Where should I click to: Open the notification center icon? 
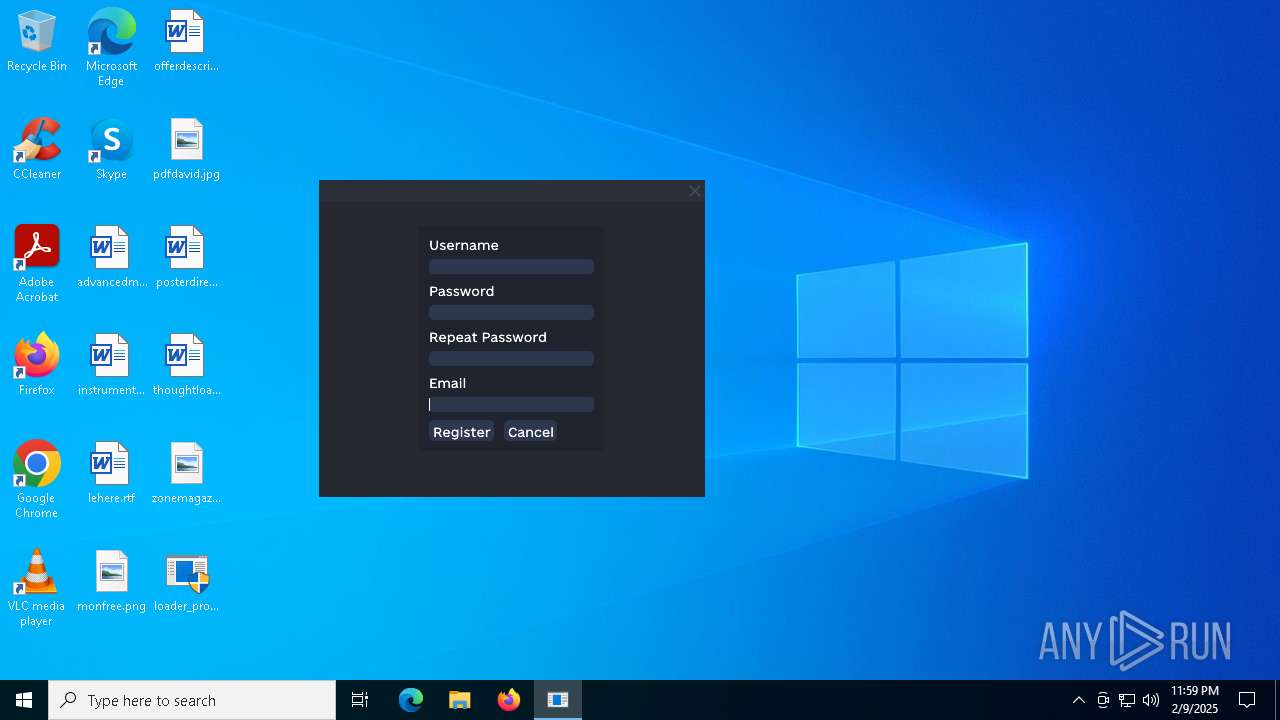click(x=1247, y=700)
